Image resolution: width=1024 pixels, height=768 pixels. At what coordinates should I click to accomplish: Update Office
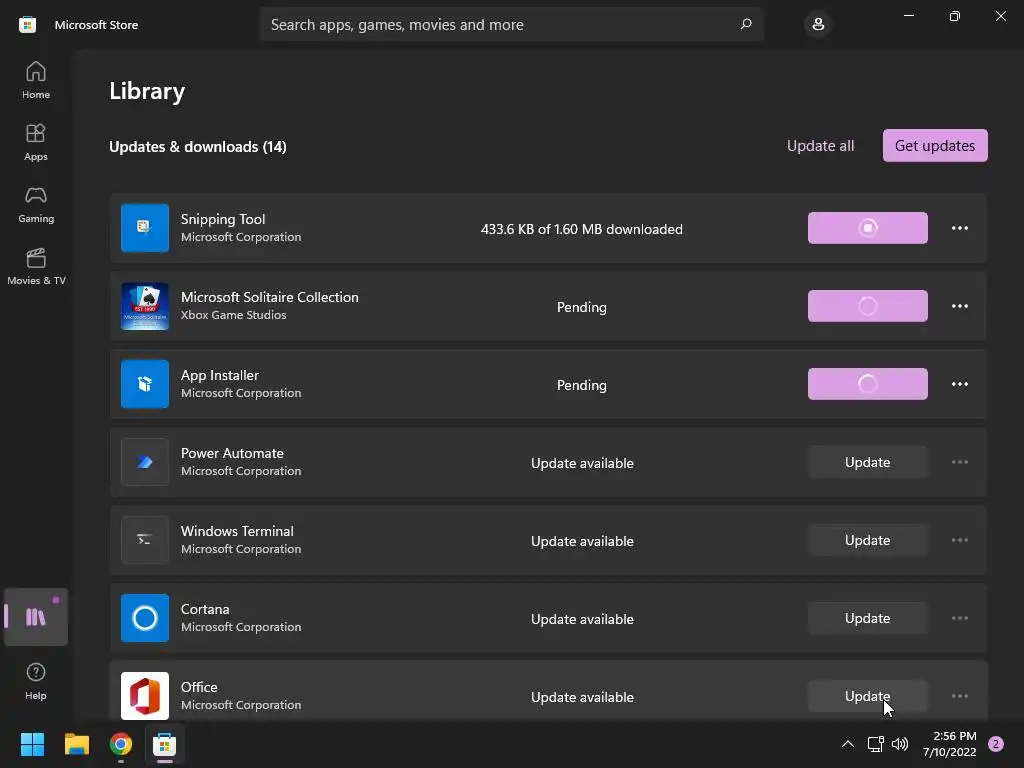coord(867,696)
